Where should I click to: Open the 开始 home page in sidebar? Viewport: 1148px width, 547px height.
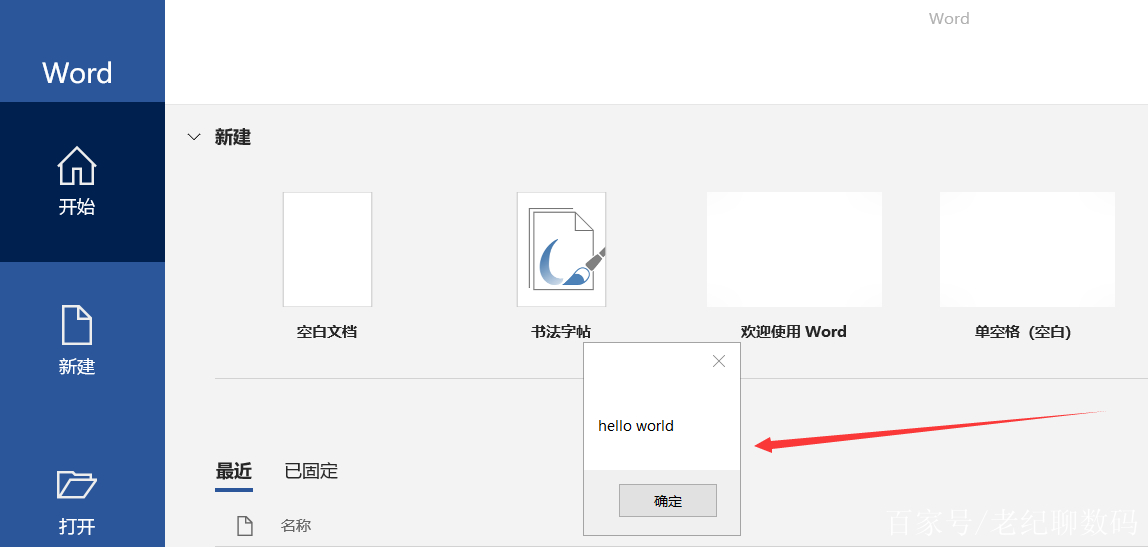click(77, 182)
